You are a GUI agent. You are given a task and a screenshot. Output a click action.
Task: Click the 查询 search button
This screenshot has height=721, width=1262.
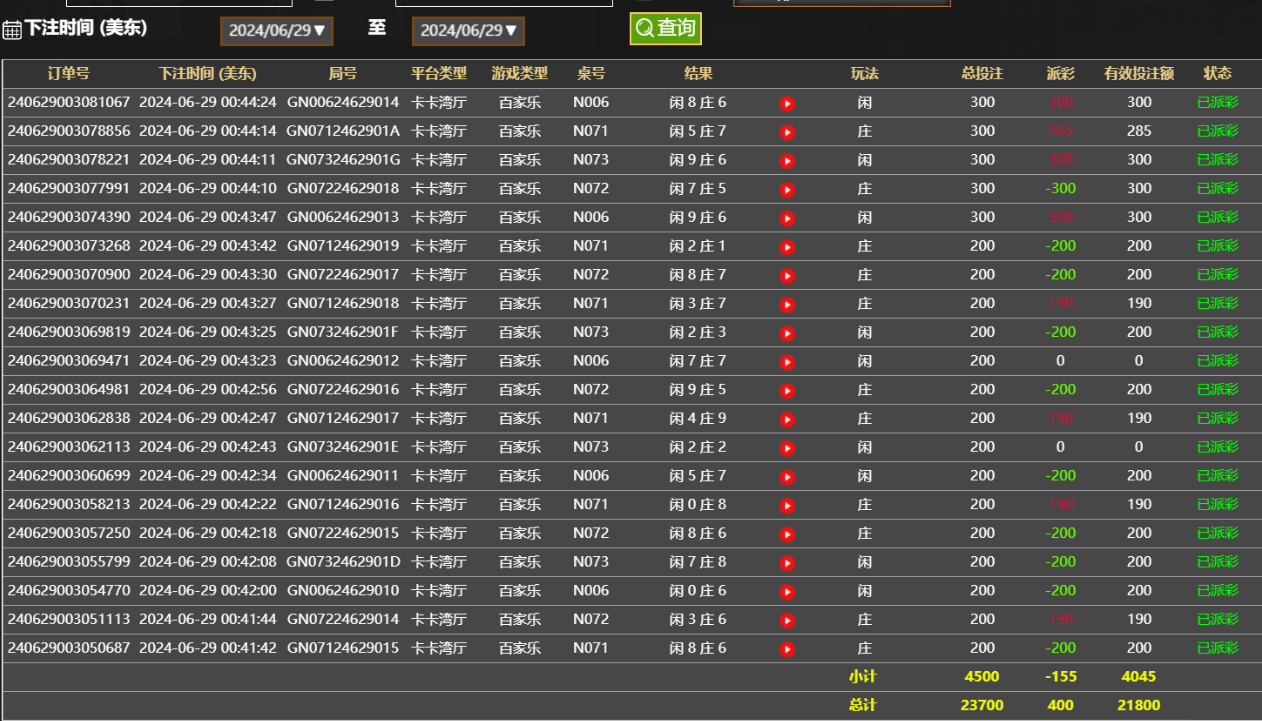tap(665, 28)
